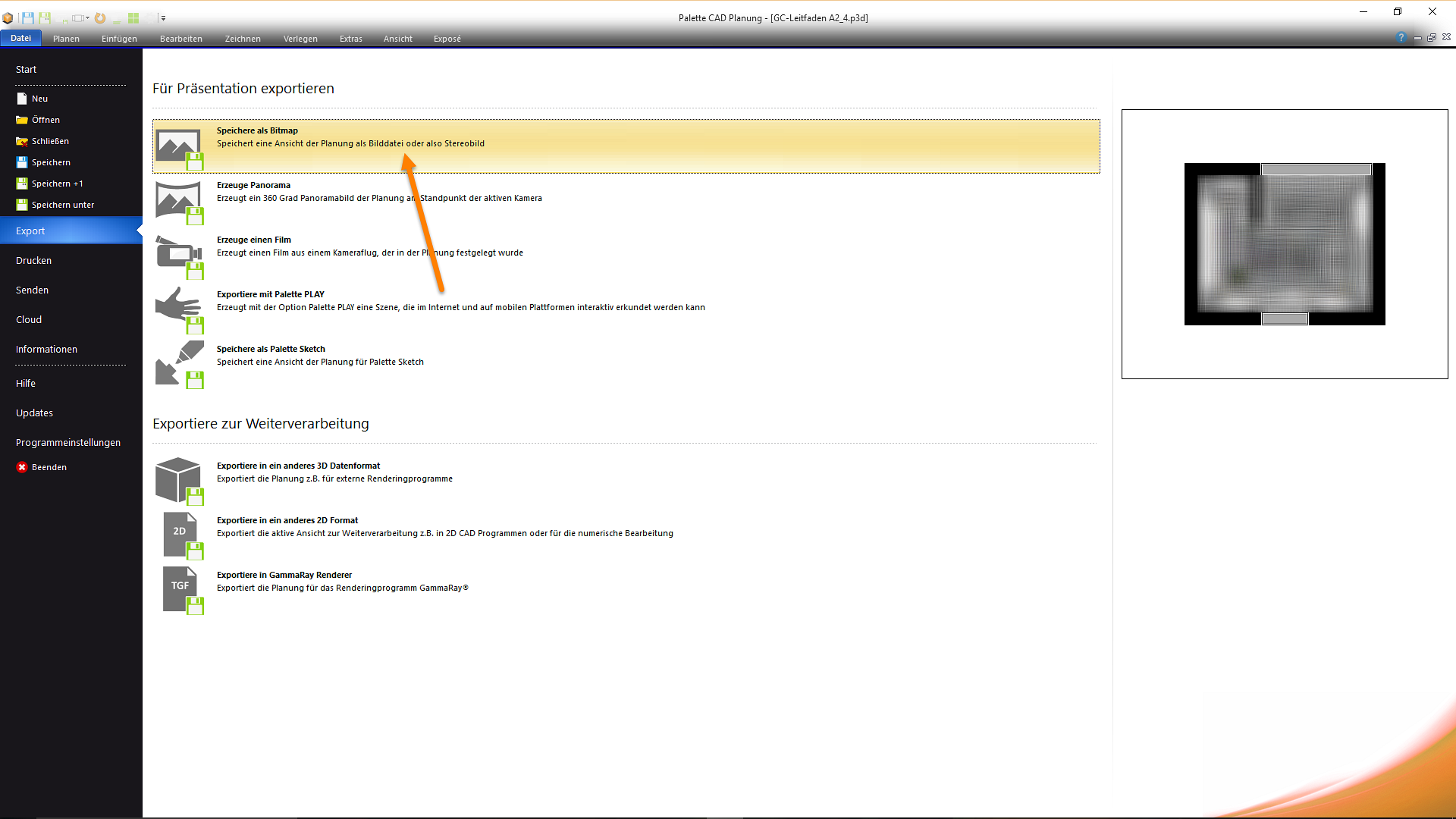Click the Exportiere mit Palette PLAY hand icon

[x=180, y=312]
